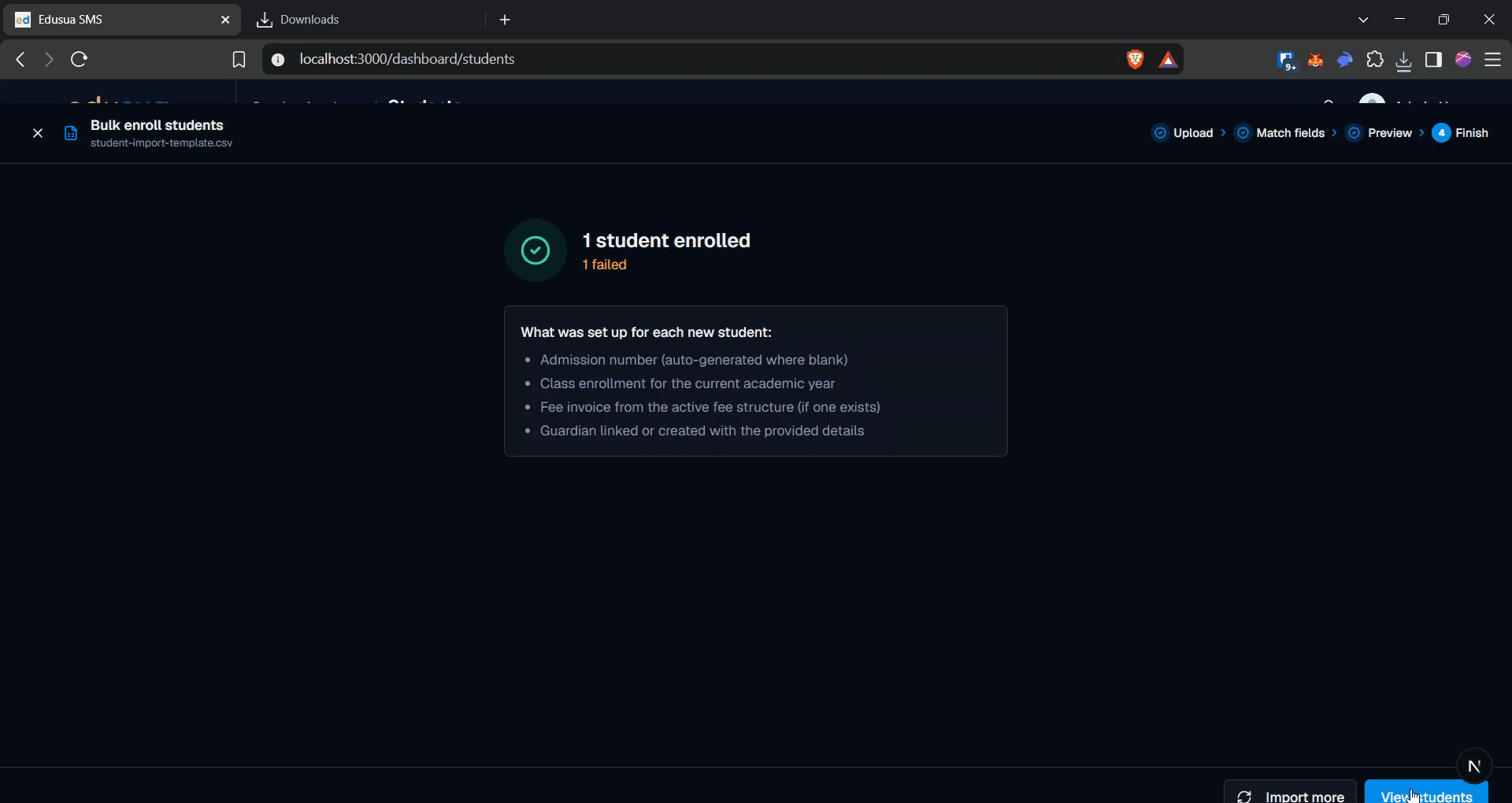
Task: Click the Import more button
Action: tap(1290, 792)
